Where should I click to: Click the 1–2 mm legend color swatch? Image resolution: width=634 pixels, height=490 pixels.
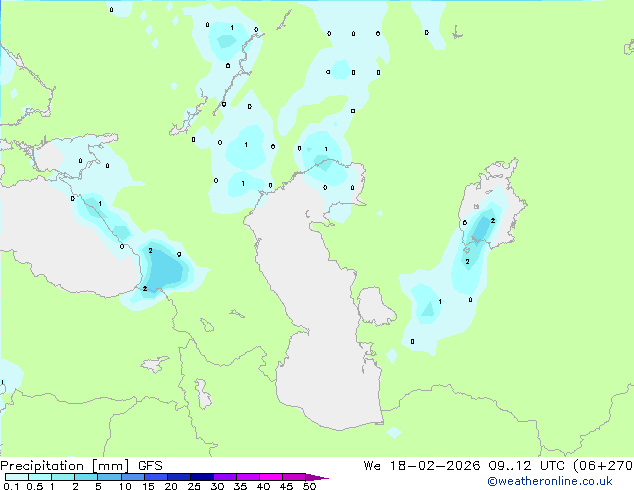(x=63, y=477)
